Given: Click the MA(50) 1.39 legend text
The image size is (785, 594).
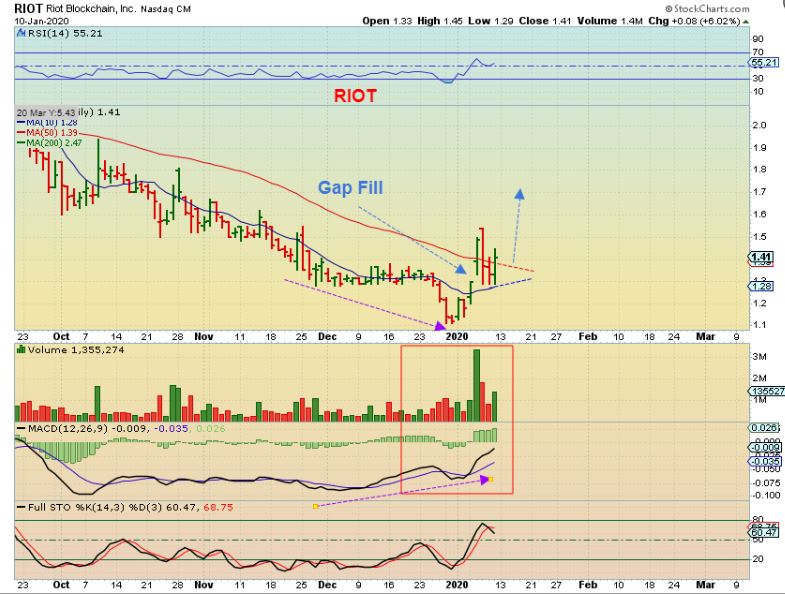Looking at the screenshot, I should point(52,133).
